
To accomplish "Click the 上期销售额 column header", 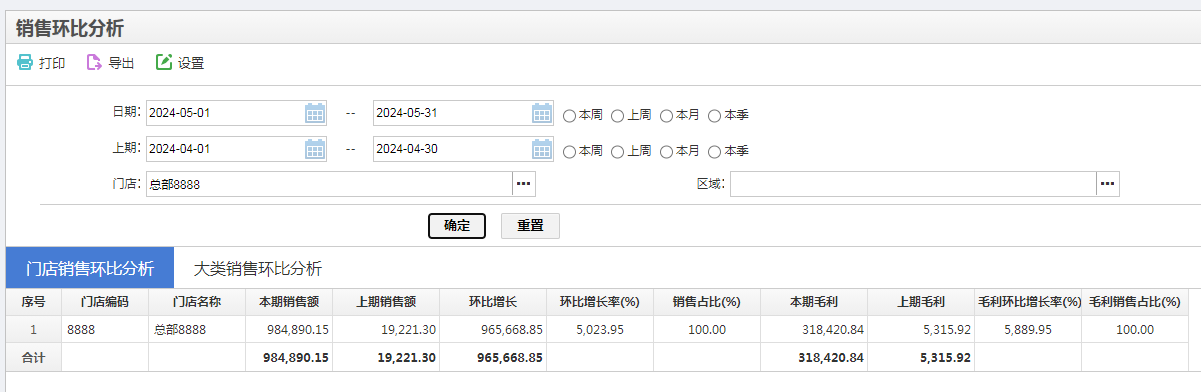I will coord(386,302).
